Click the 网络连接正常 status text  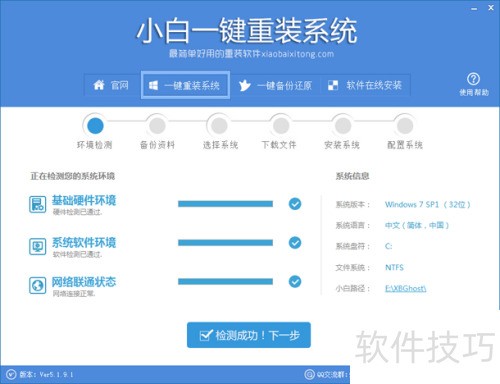74,293
